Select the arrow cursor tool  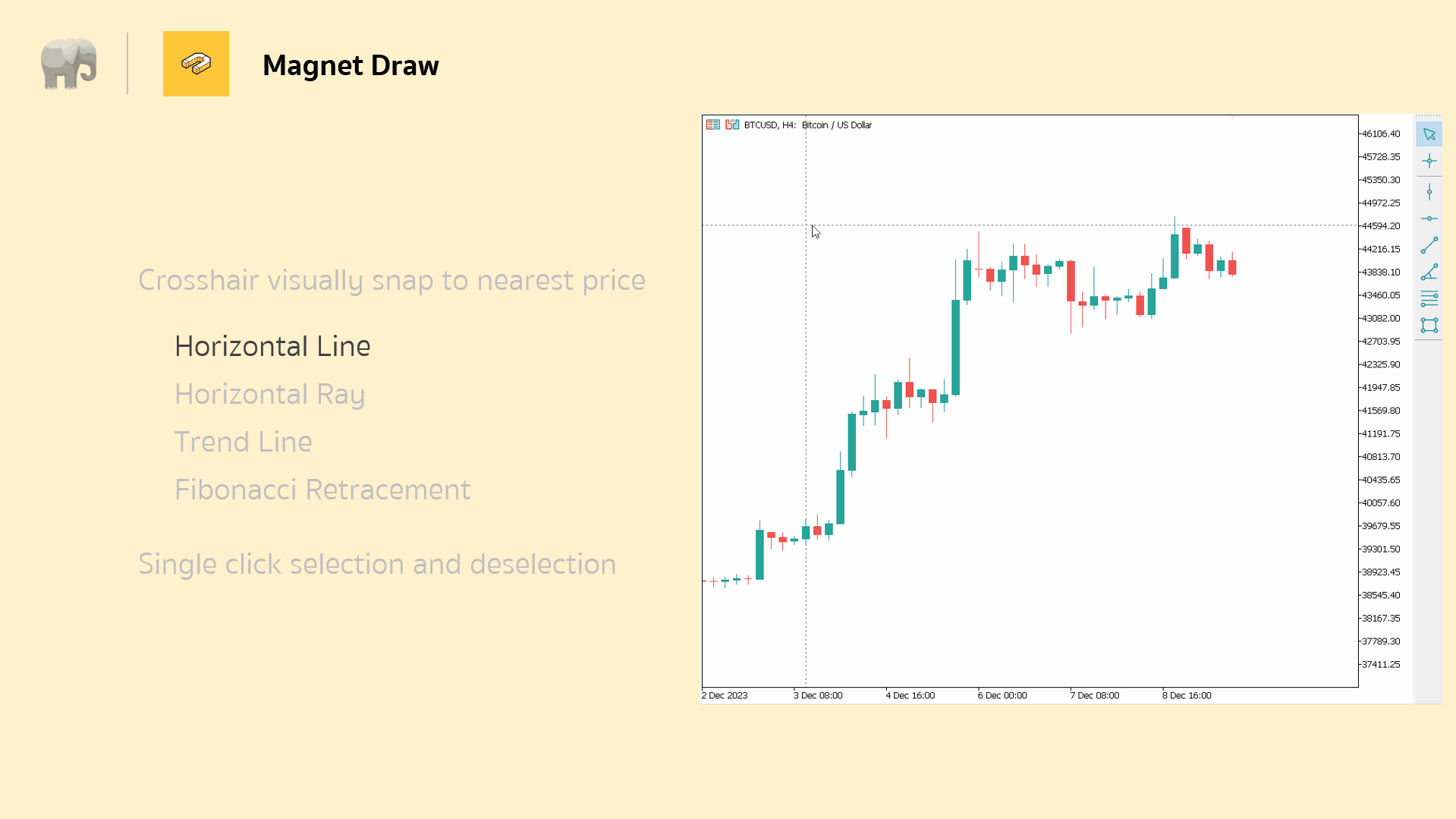[x=1430, y=134]
